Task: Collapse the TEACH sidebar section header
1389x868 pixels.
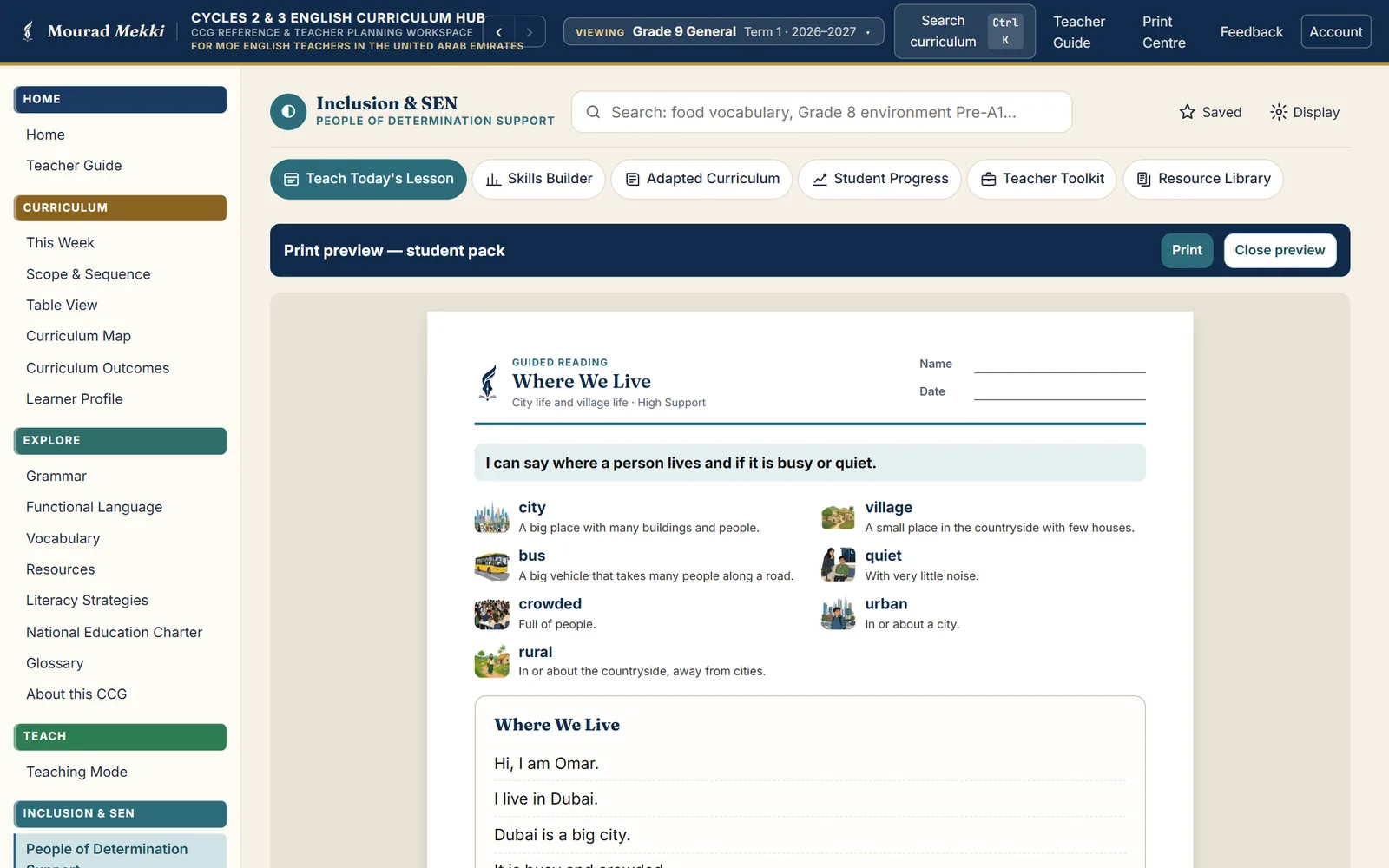Action: [120, 737]
